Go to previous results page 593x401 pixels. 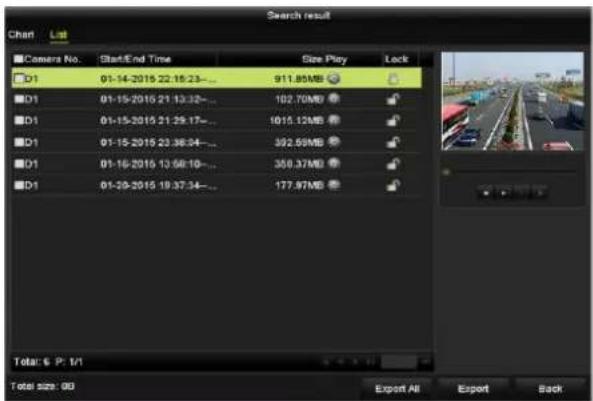click(340, 362)
